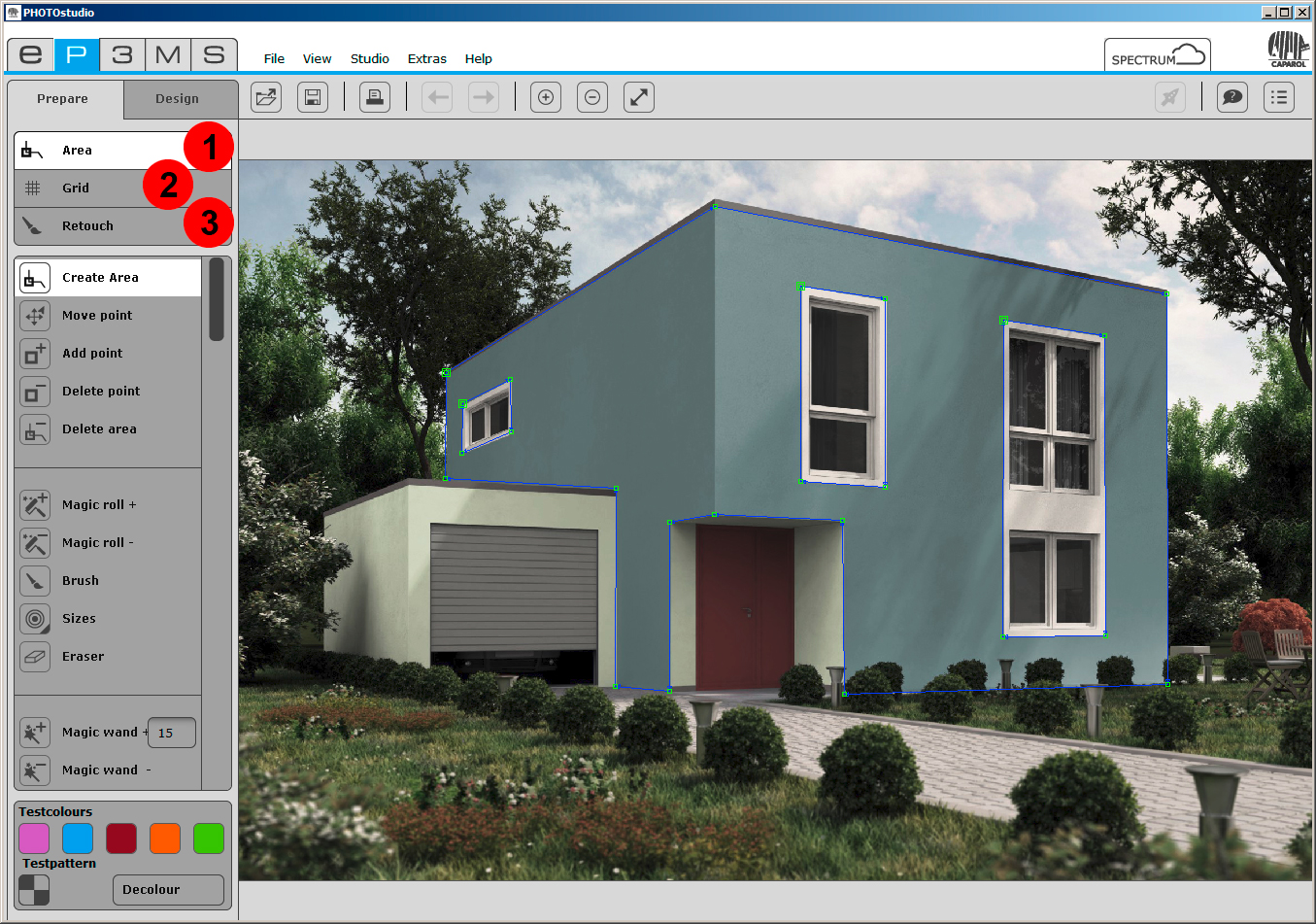Image resolution: width=1316 pixels, height=924 pixels.
Task: Click the Decolour button
Action: point(168,890)
